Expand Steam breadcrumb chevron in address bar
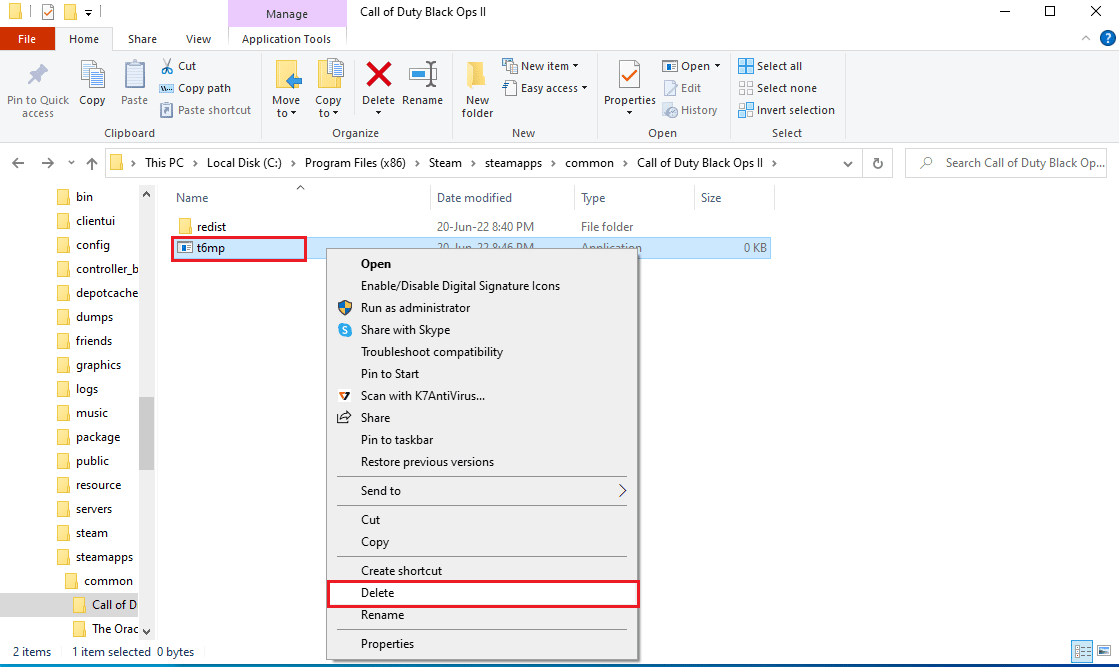Screen dimensions: 1119x667 click(x=474, y=163)
